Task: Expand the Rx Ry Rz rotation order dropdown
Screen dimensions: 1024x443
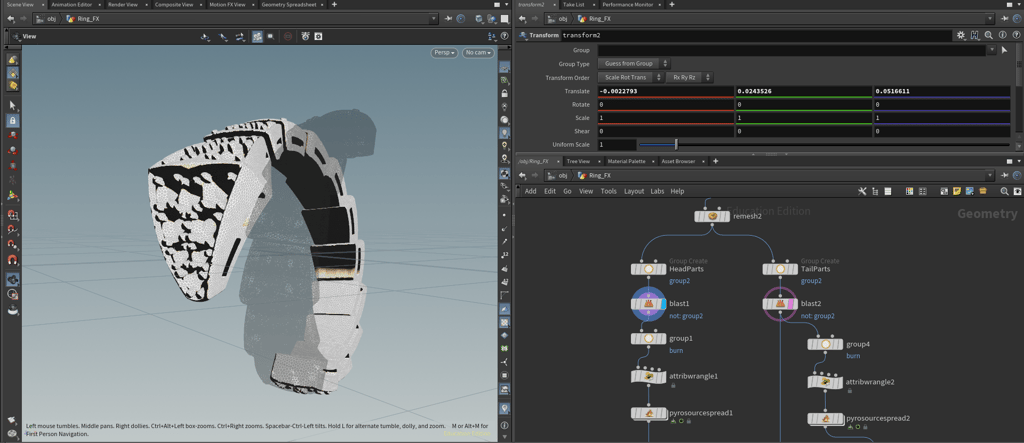Action: coord(689,77)
